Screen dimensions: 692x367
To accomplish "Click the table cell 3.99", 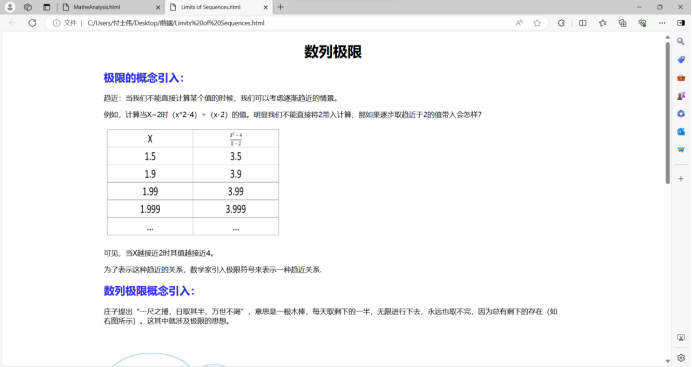I will (x=236, y=191).
